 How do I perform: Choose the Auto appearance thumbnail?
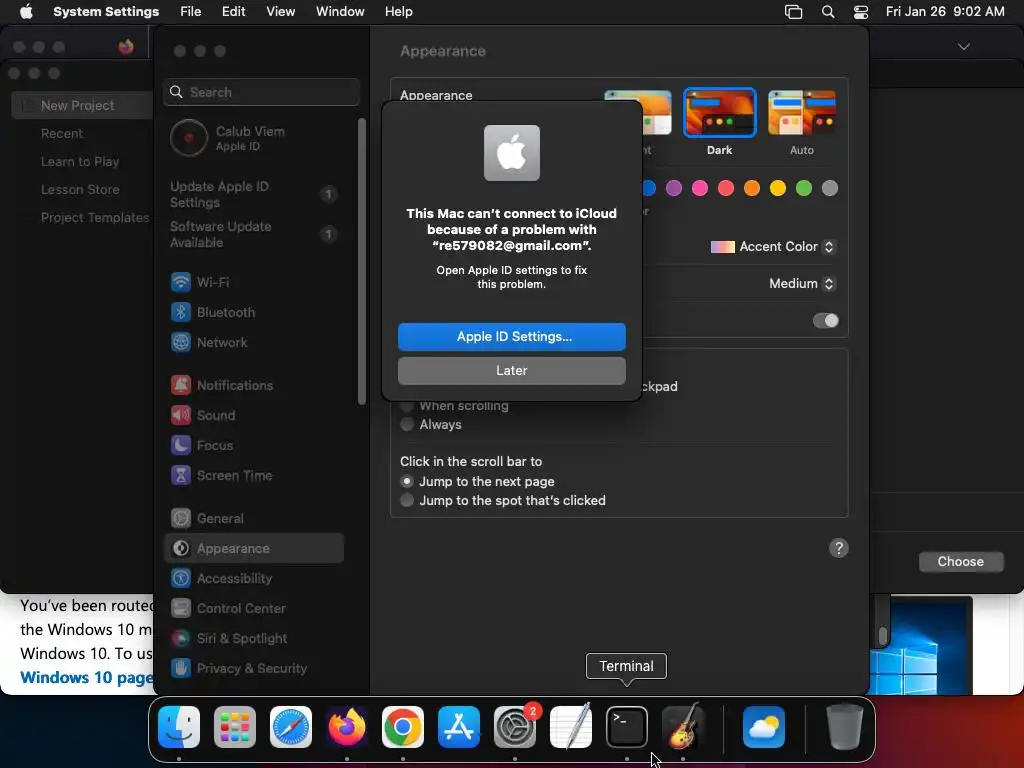point(801,113)
